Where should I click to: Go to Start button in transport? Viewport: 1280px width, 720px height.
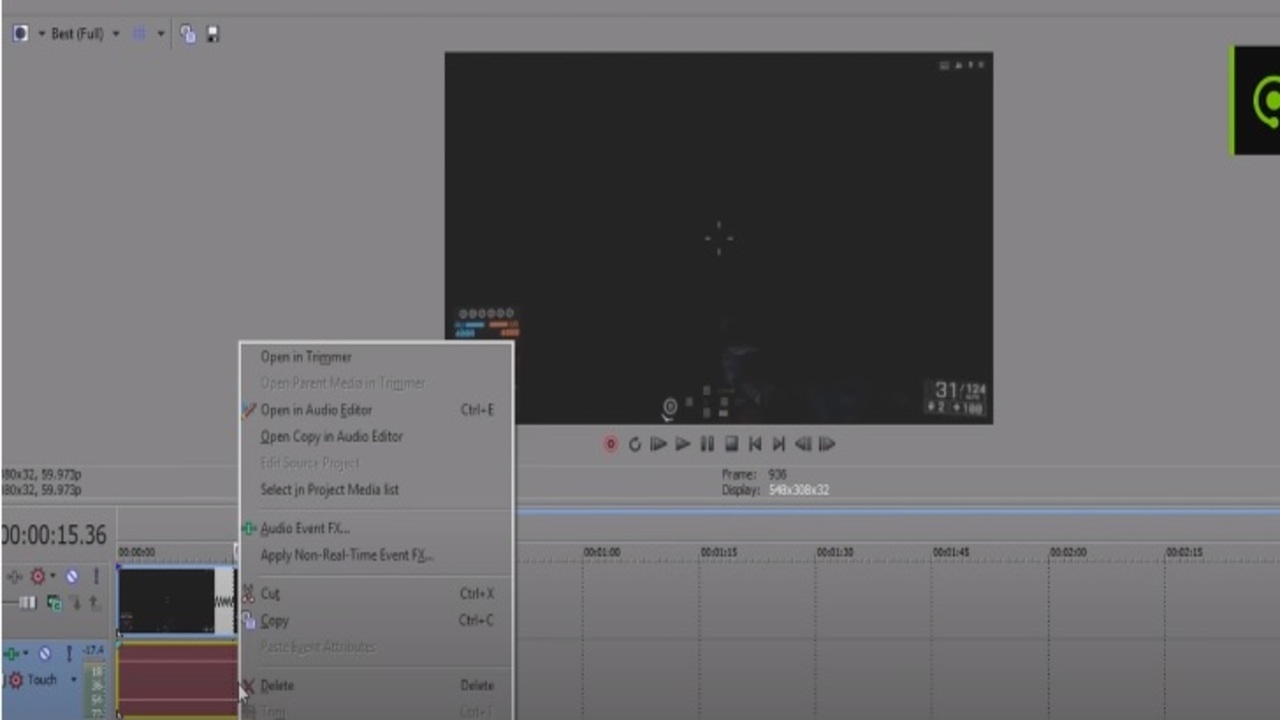coord(755,444)
